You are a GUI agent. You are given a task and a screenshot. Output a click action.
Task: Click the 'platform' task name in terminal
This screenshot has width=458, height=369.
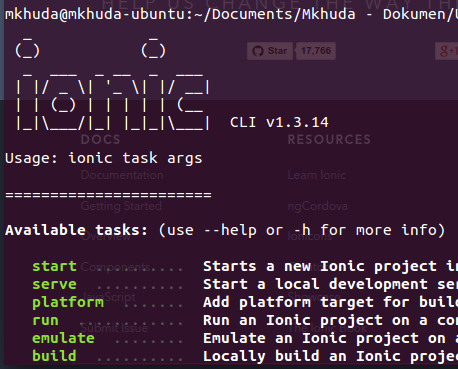coord(68,303)
